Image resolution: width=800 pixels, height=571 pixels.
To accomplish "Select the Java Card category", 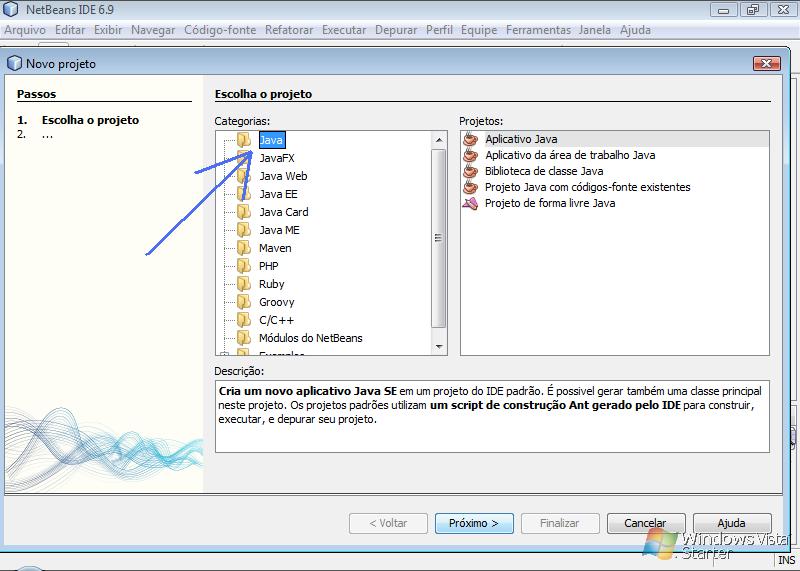I will tap(284, 212).
